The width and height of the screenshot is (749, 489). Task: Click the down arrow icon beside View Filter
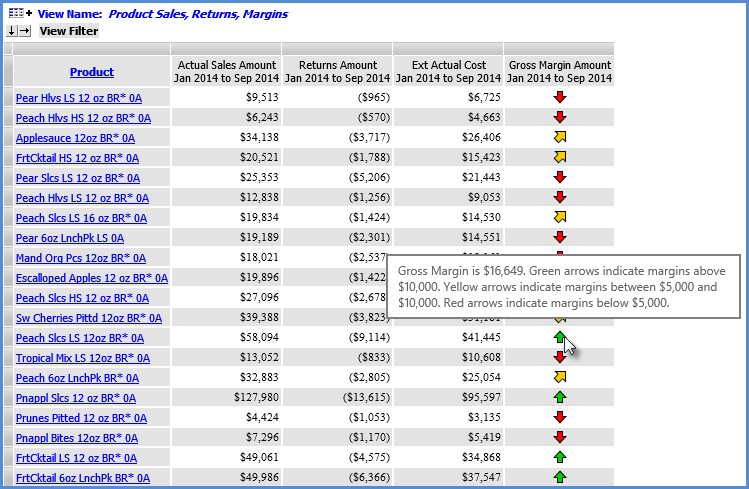[x=11, y=31]
